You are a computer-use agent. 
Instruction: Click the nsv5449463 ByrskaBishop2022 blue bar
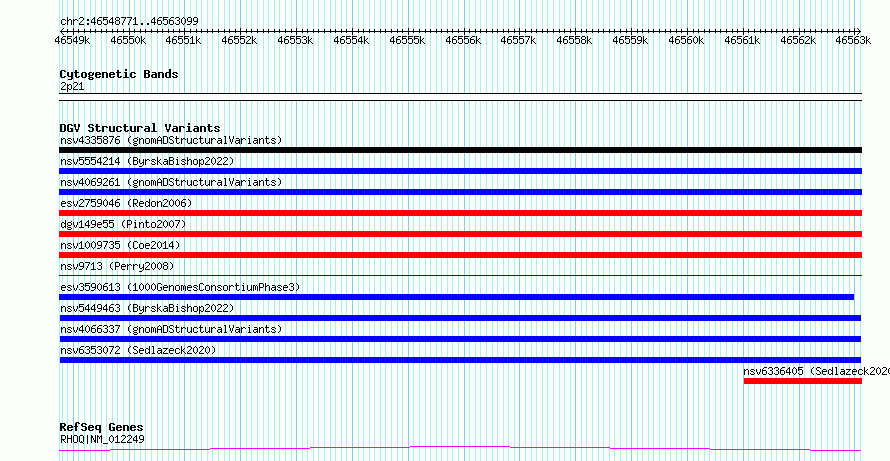(x=460, y=318)
